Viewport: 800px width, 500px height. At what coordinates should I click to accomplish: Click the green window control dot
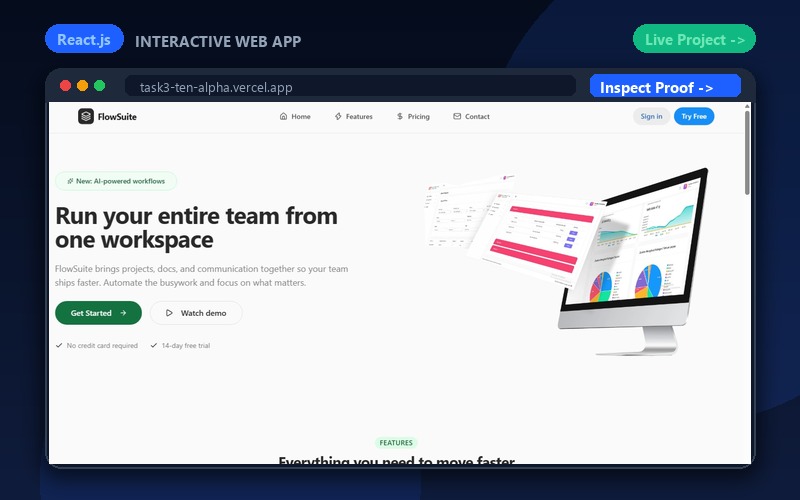click(99, 86)
